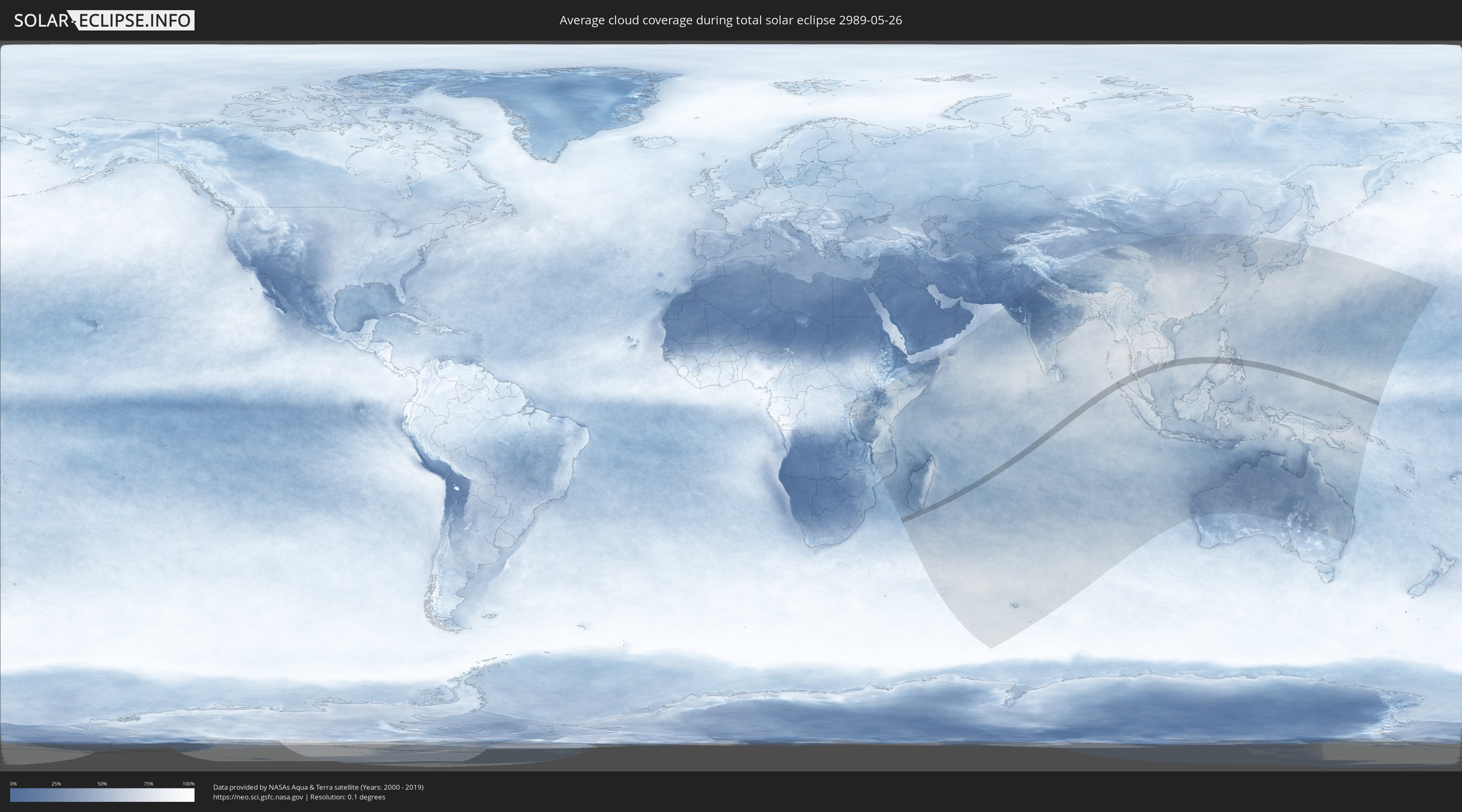Click the Resolution: 0.1 degrees text
1462x812 pixels.
point(347,797)
